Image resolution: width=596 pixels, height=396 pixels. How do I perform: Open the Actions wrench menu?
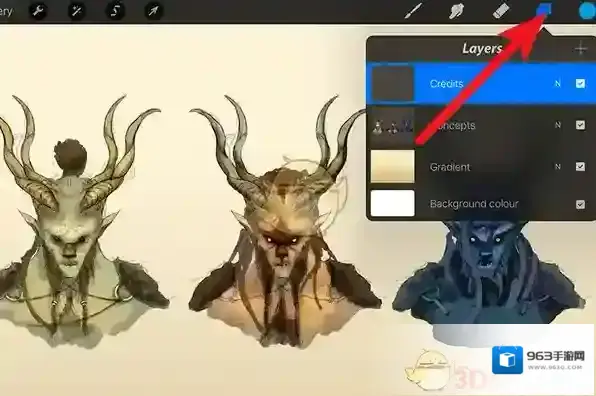click(38, 11)
